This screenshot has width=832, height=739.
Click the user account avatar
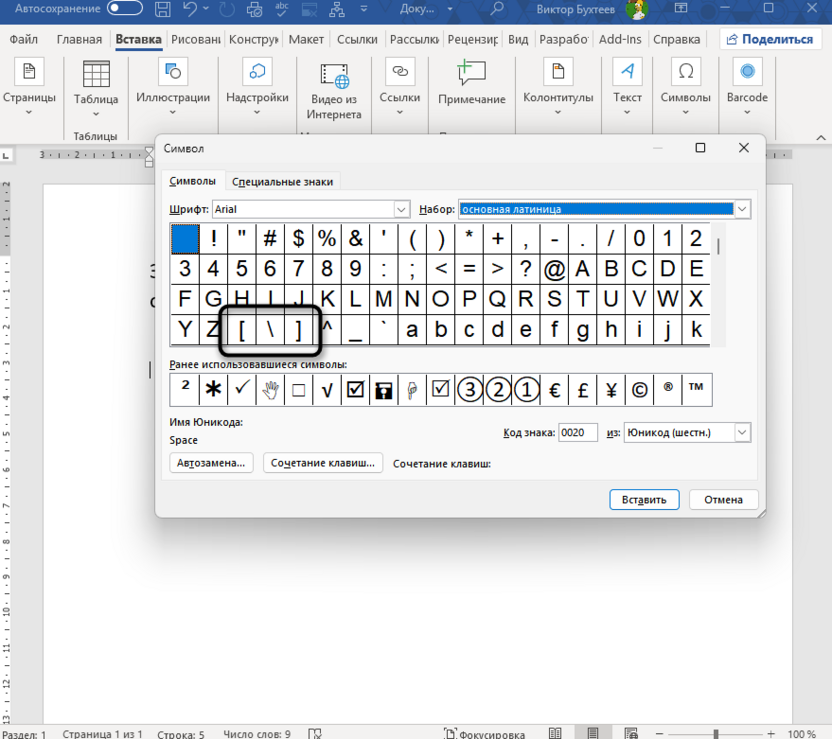(x=636, y=10)
